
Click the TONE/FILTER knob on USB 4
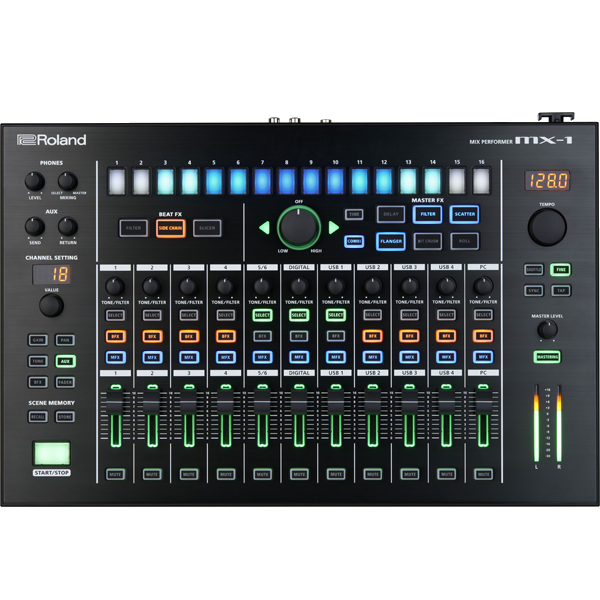(446, 286)
